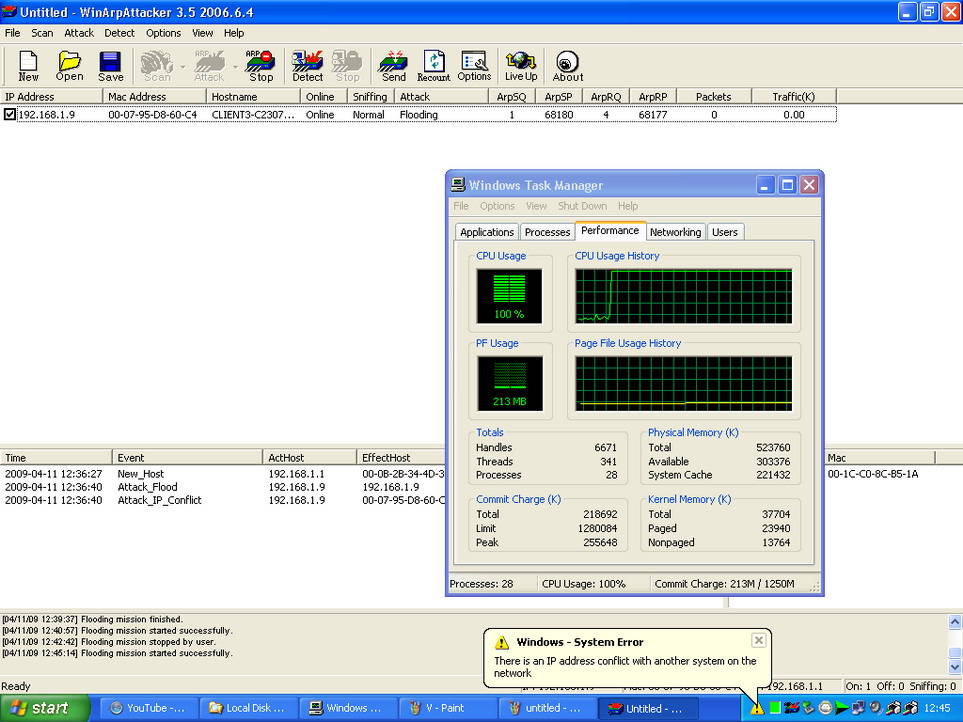Switch to V - Paint taskbar window
The image size is (963, 722).
point(446,708)
